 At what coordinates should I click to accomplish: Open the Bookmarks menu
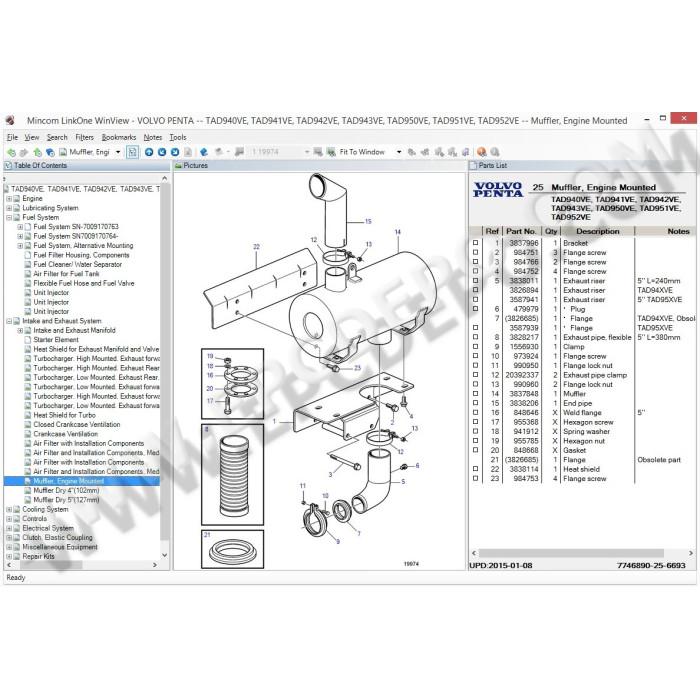click(119, 138)
